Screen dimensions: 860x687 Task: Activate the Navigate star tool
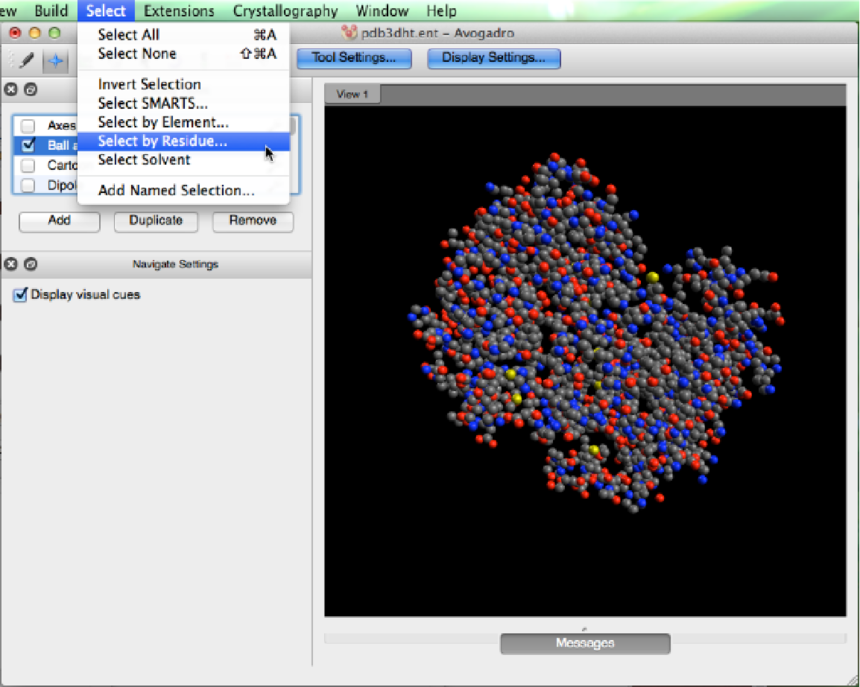tap(56, 60)
